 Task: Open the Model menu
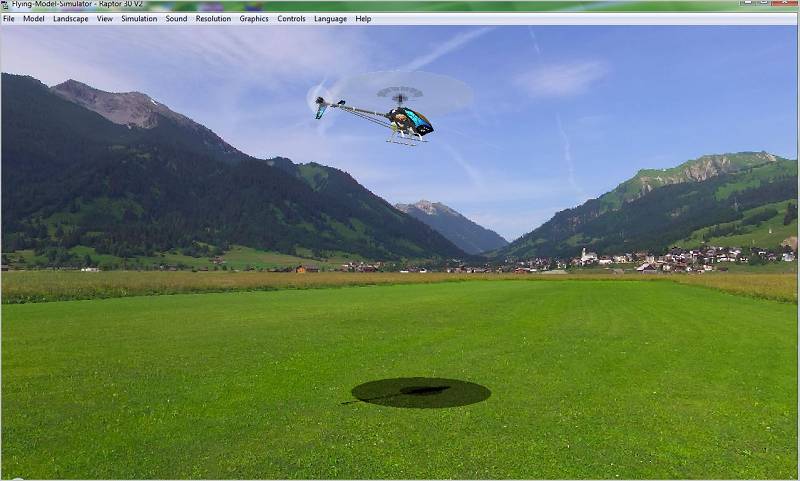(34, 19)
